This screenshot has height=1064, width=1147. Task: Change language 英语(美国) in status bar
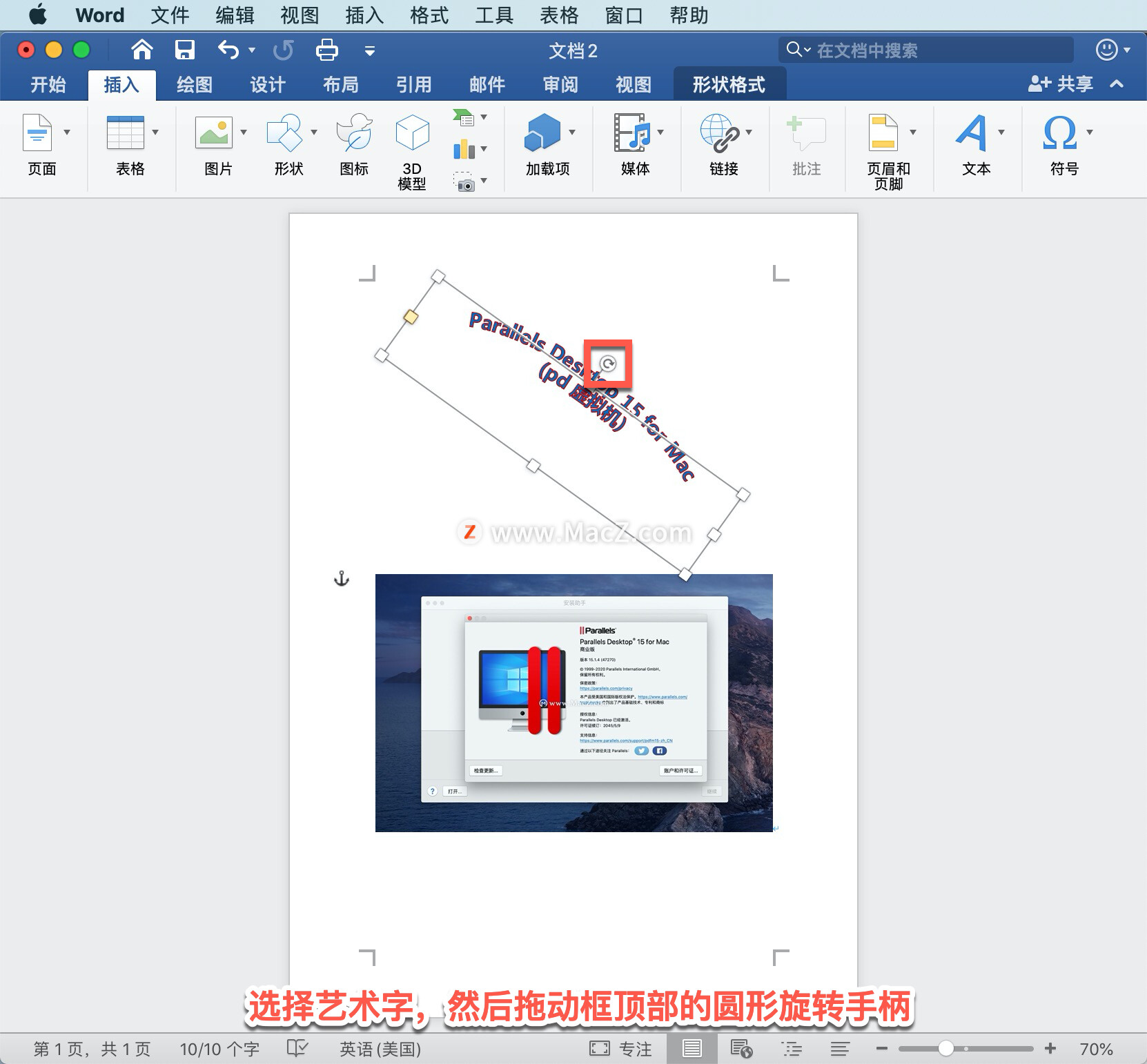click(380, 1050)
